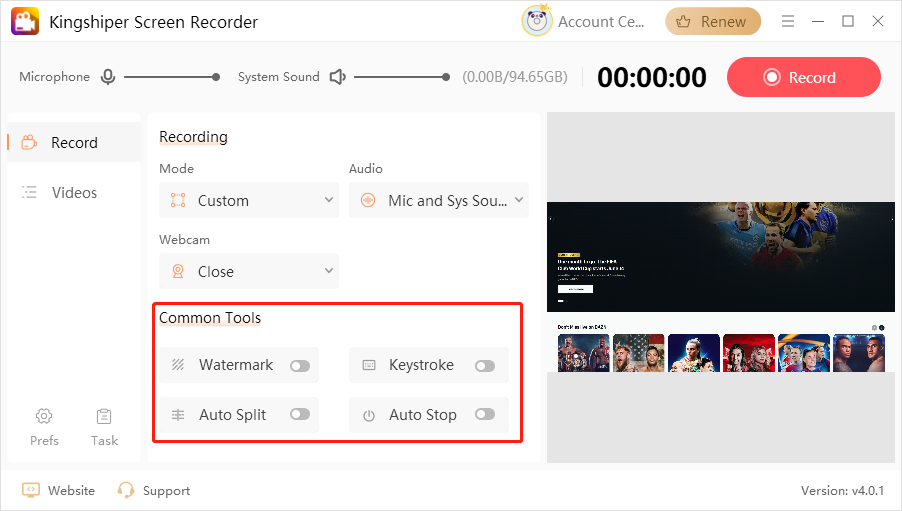Open the Audio dropdown for Mic and Sys Sound
Image resolution: width=902 pixels, height=511 pixels.
tap(439, 200)
